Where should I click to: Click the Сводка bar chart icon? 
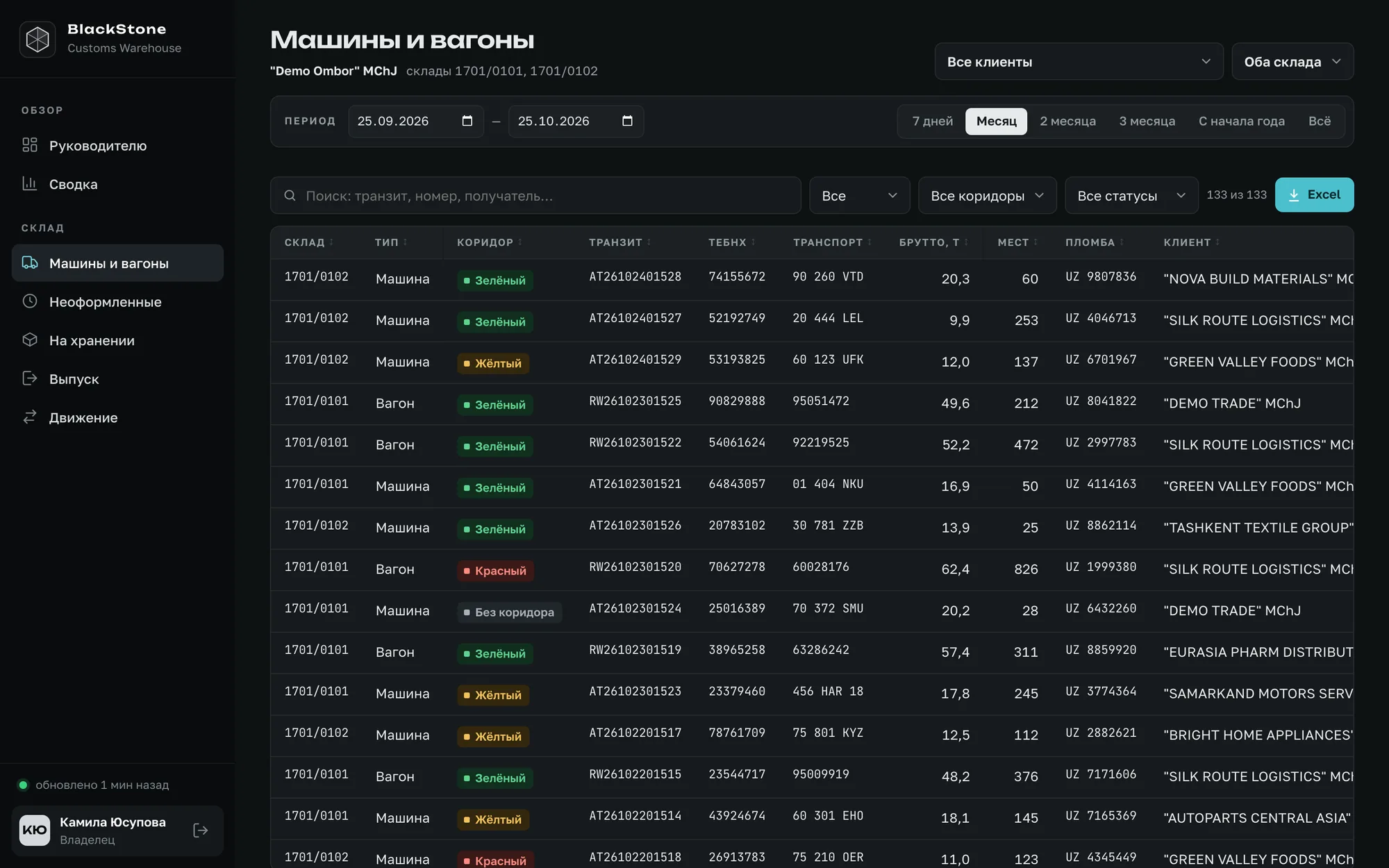pyautogui.click(x=29, y=183)
